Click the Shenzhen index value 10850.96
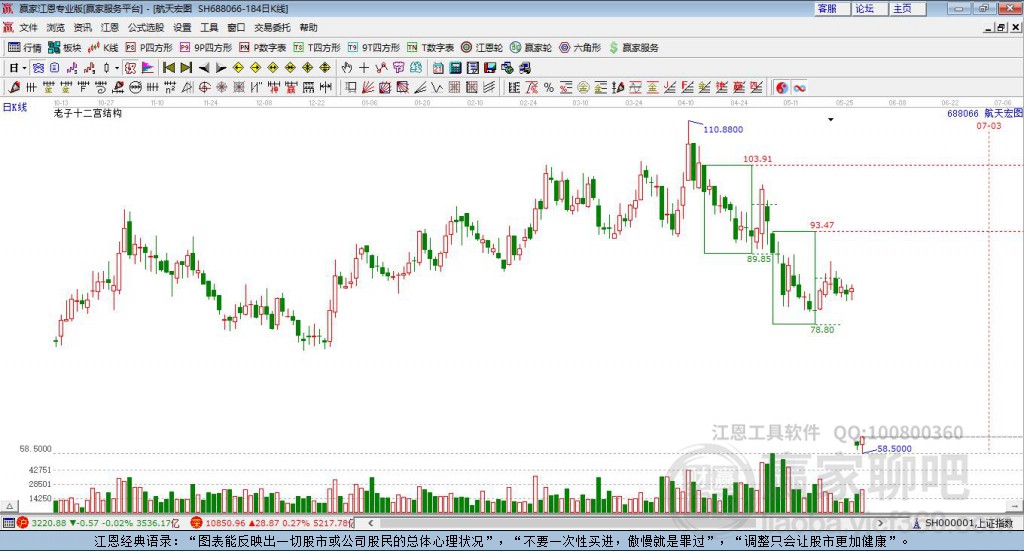This screenshot has height=551, width=1024. 225,523
